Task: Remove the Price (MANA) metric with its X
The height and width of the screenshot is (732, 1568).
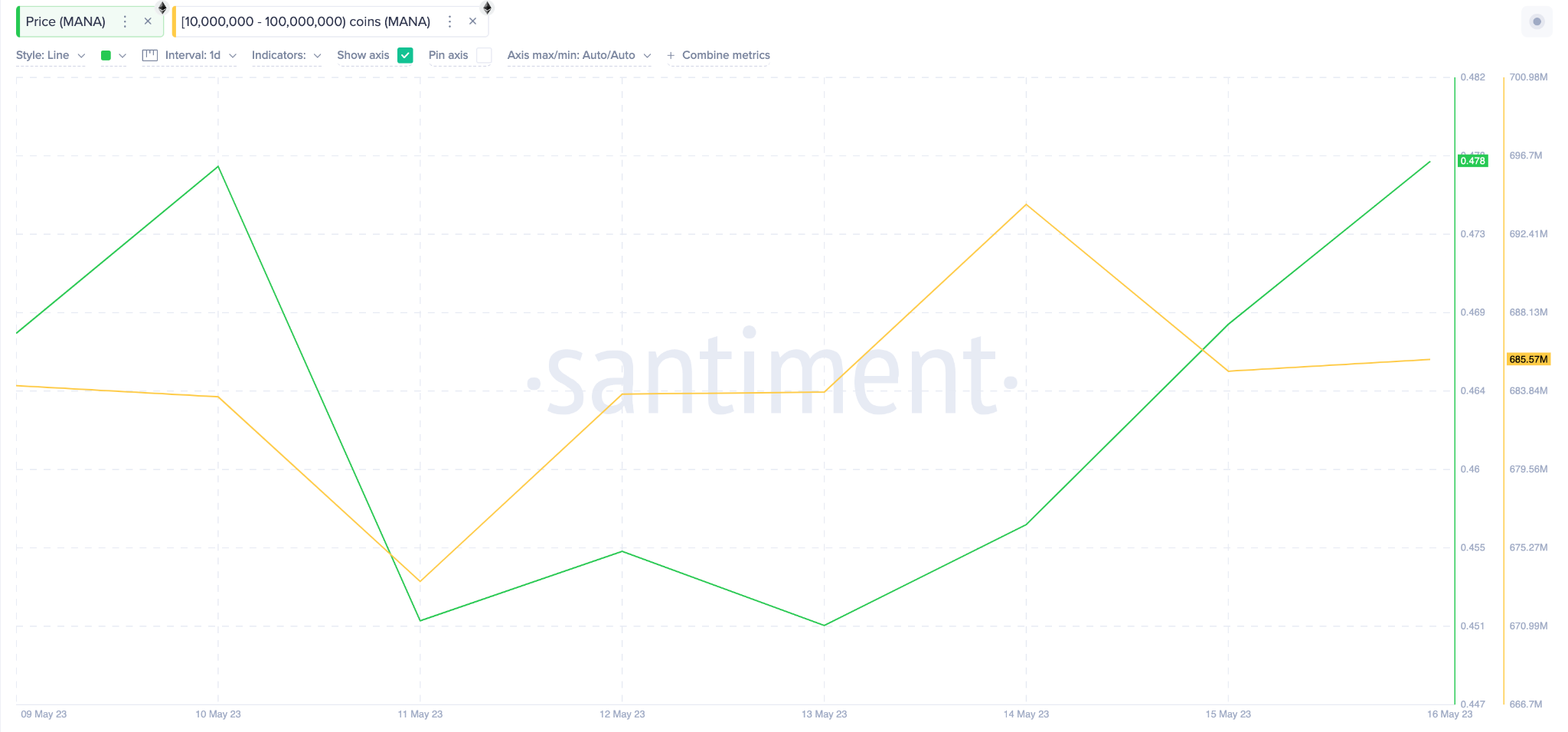Action: coord(148,21)
